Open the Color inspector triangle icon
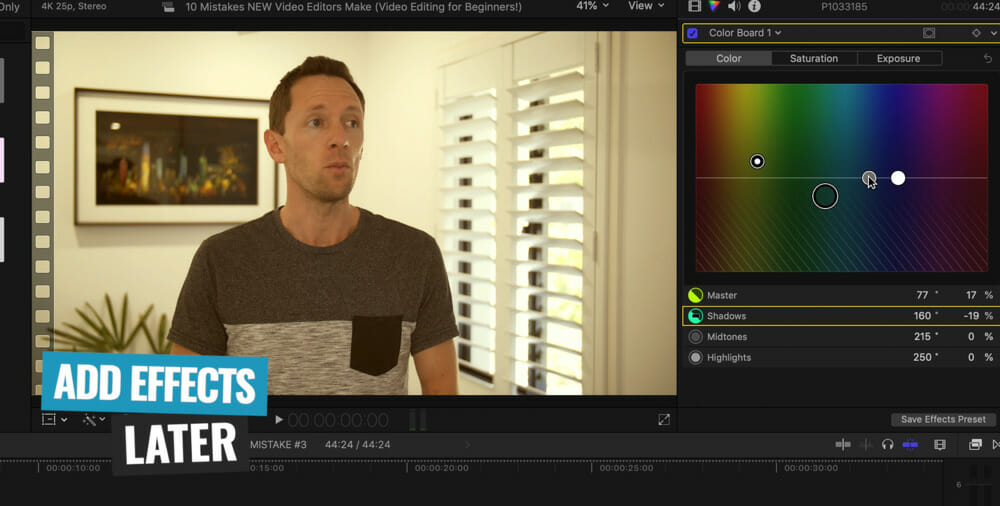 point(714,6)
